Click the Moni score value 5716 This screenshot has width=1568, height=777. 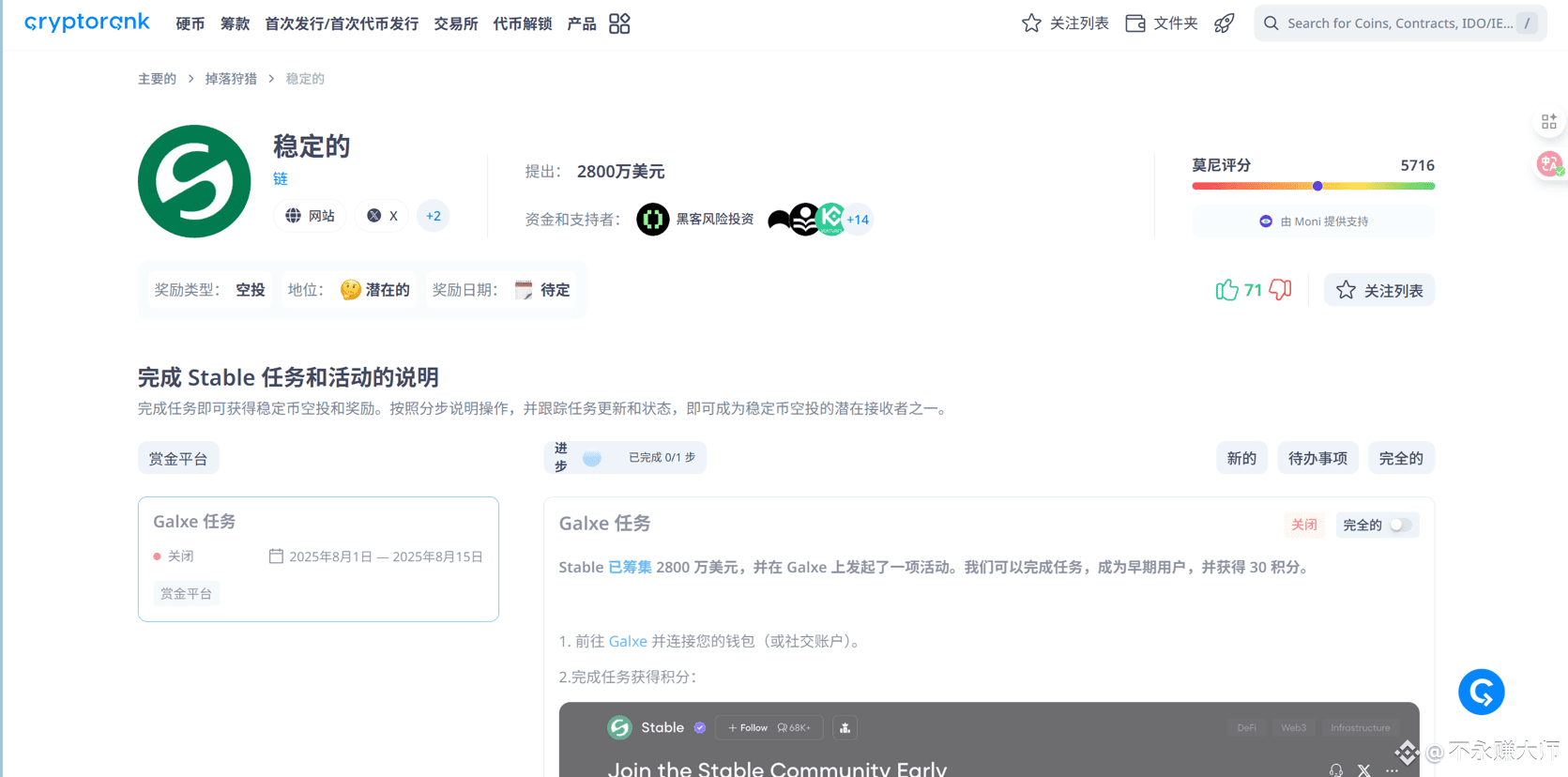1418,165
